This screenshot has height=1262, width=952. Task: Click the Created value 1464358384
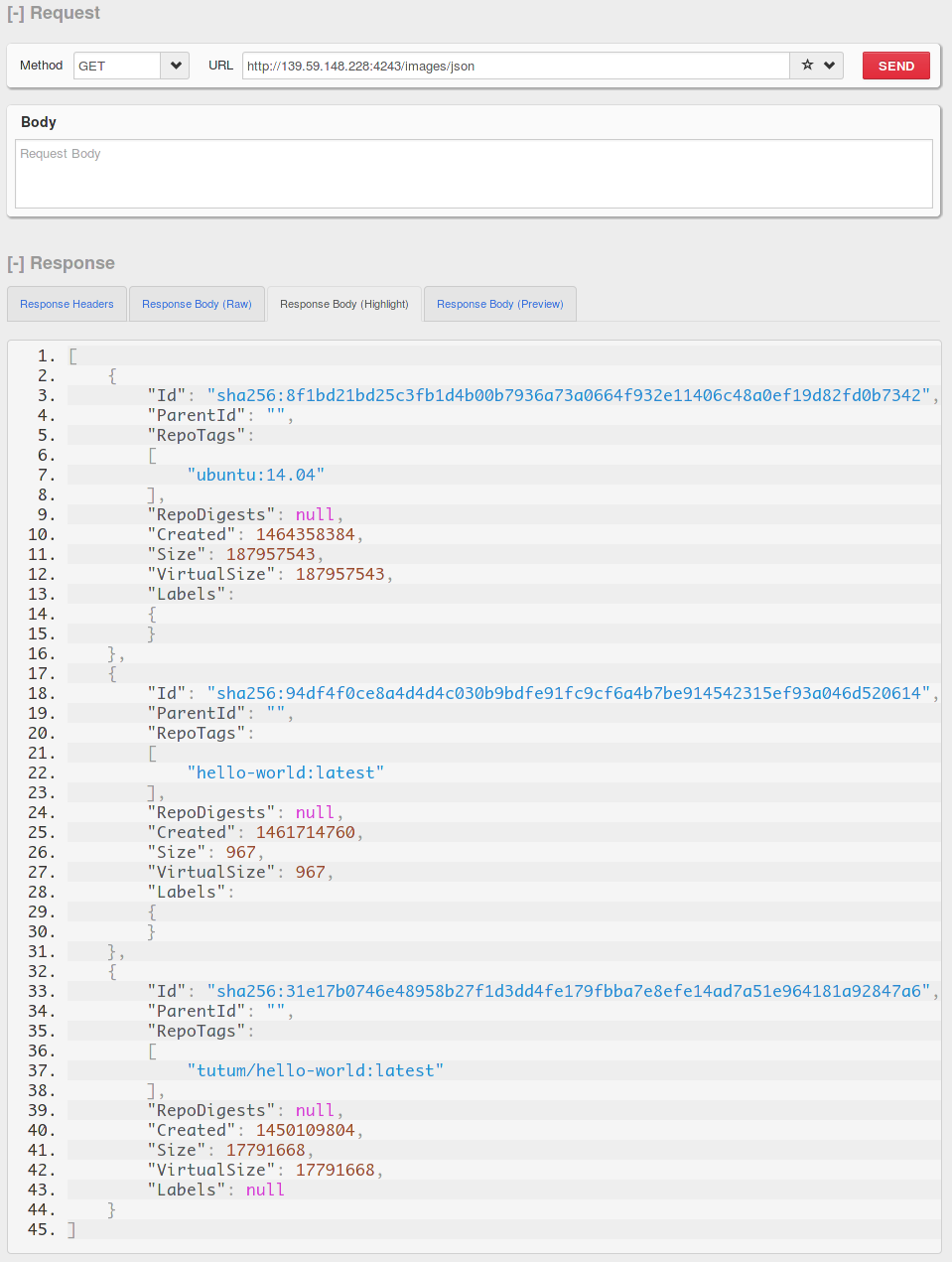pos(306,534)
